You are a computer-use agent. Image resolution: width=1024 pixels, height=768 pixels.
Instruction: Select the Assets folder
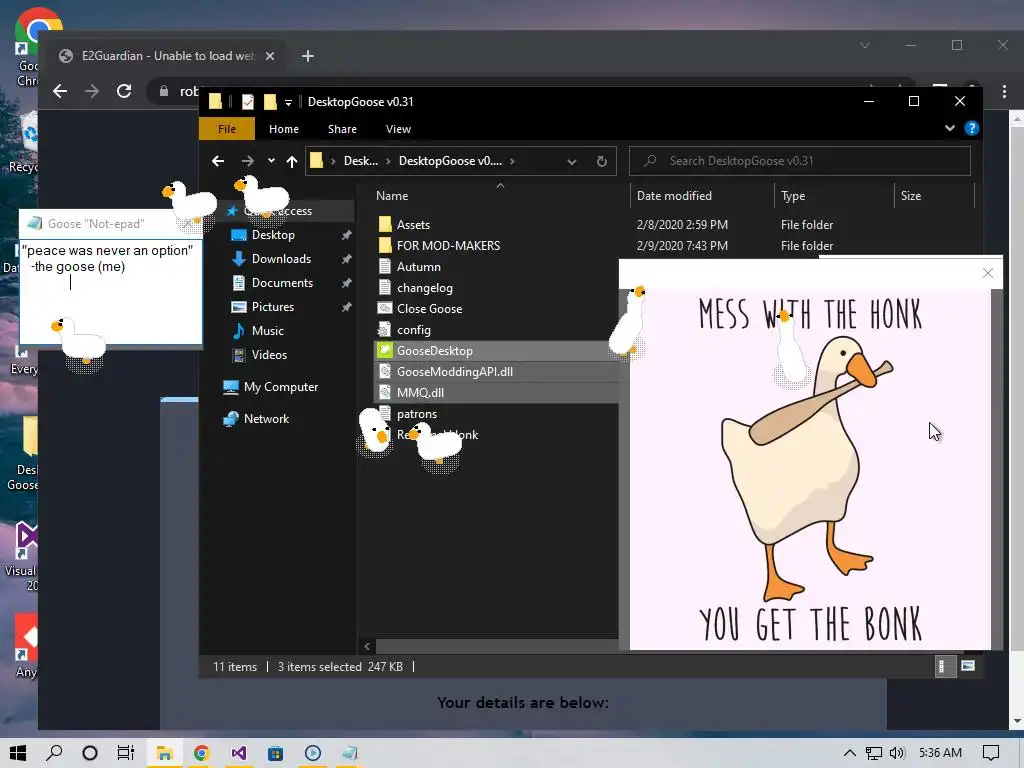tap(413, 225)
